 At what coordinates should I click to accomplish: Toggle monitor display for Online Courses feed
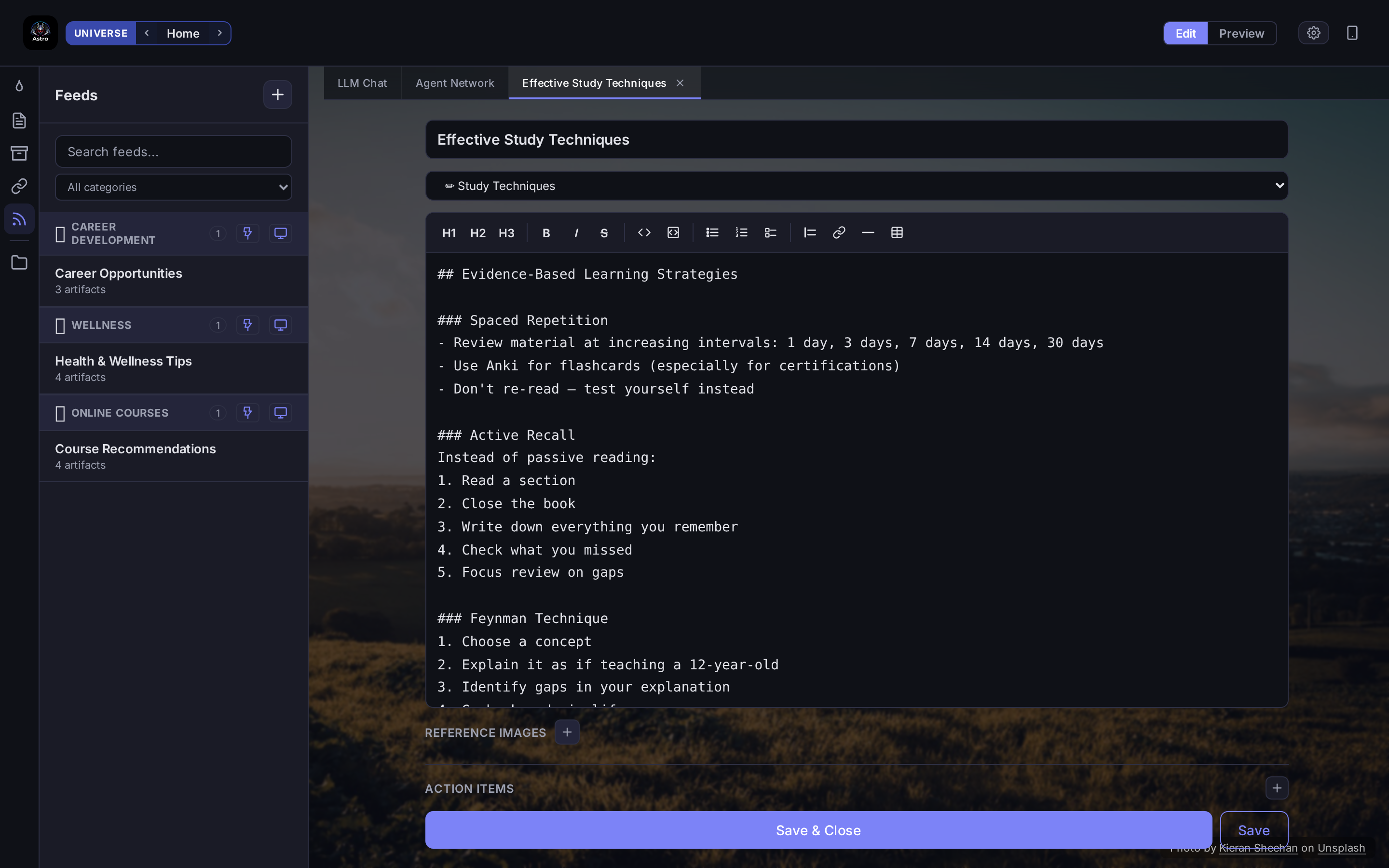pos(280,412)
